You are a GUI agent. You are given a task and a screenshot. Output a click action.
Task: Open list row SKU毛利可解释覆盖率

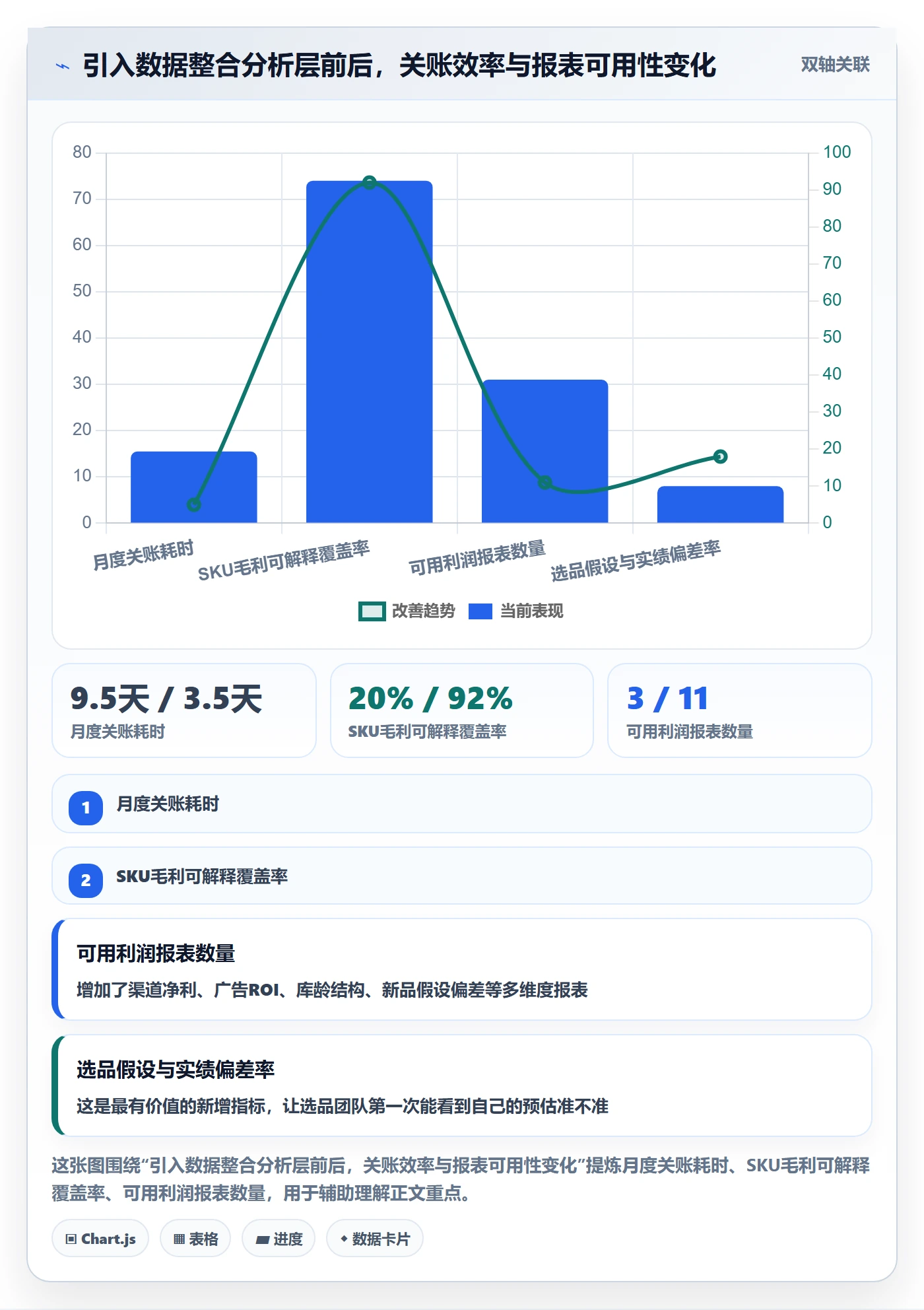click(462, 876)
